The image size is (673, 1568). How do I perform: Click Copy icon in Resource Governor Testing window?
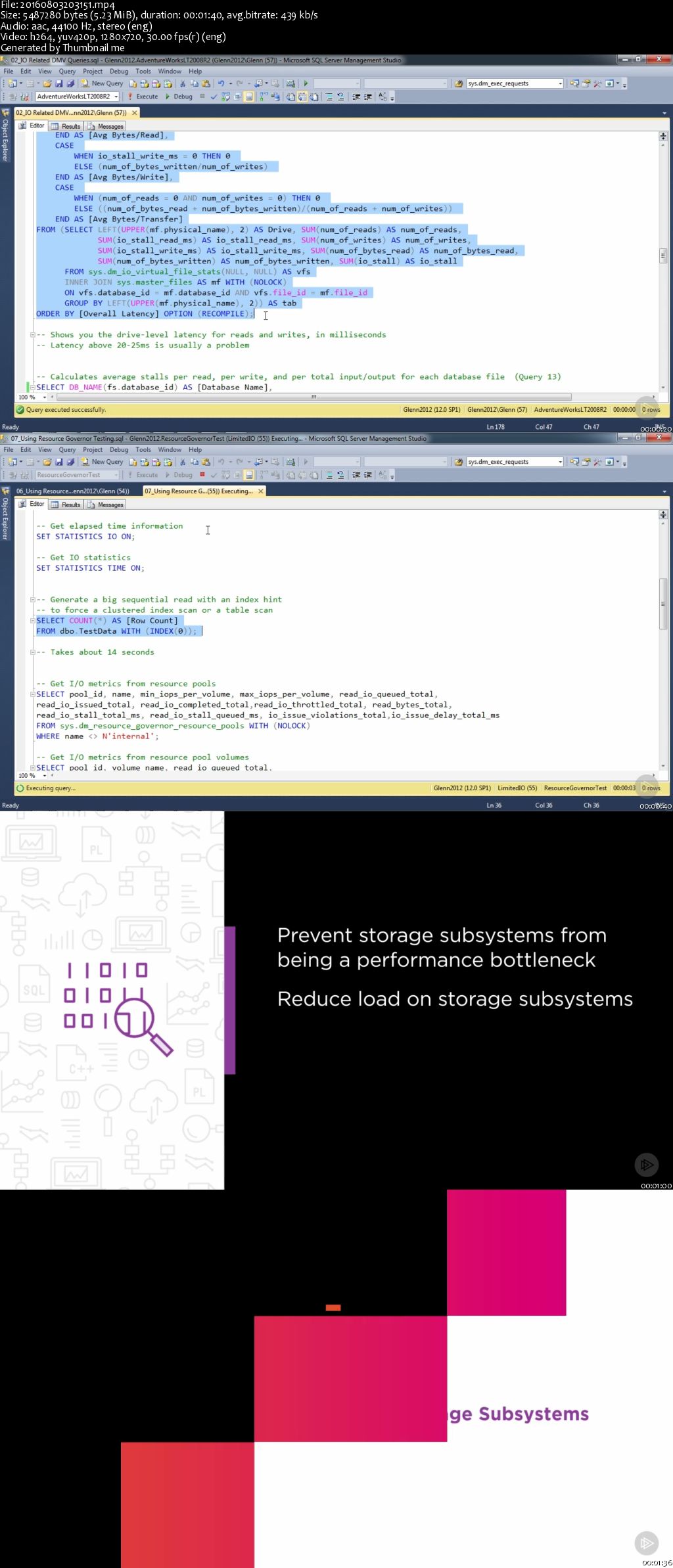click(x=195, y=462)
